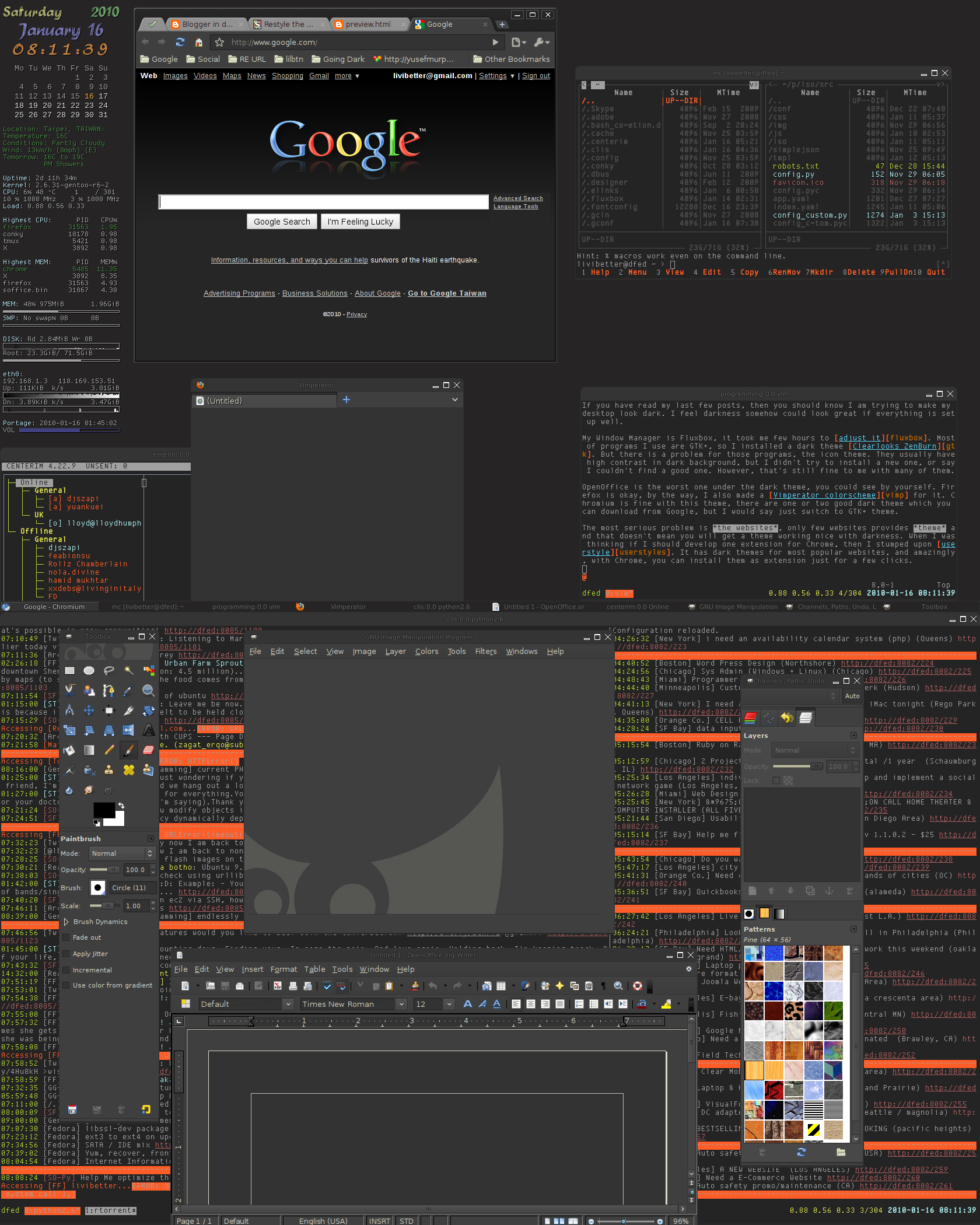Click the Sign out link
The height and width of the screenshot is (1225, 980).
click(535, 76)
